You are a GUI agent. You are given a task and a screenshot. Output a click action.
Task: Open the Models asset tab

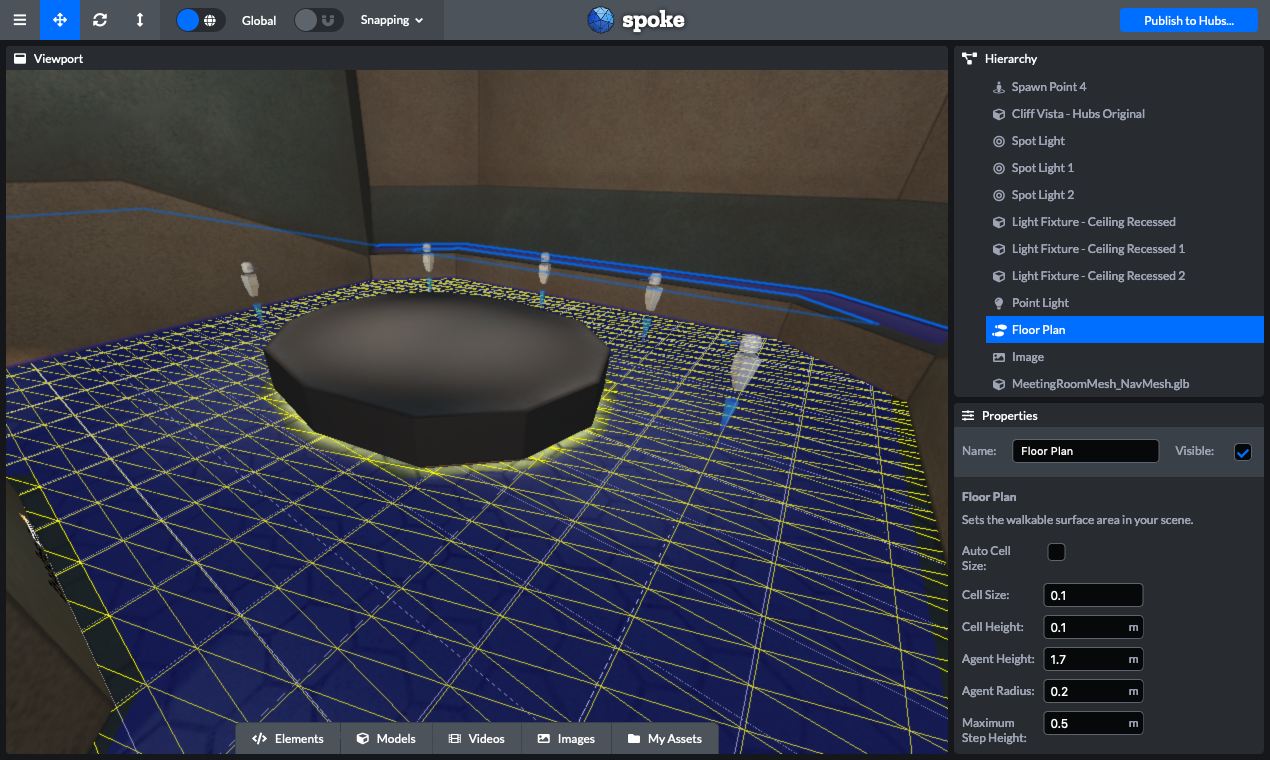(386, 739)
